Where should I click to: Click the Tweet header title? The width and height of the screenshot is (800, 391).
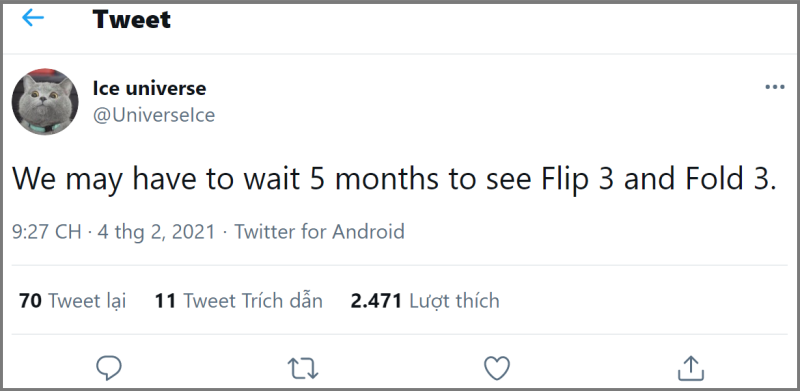[x=132, y=19]
